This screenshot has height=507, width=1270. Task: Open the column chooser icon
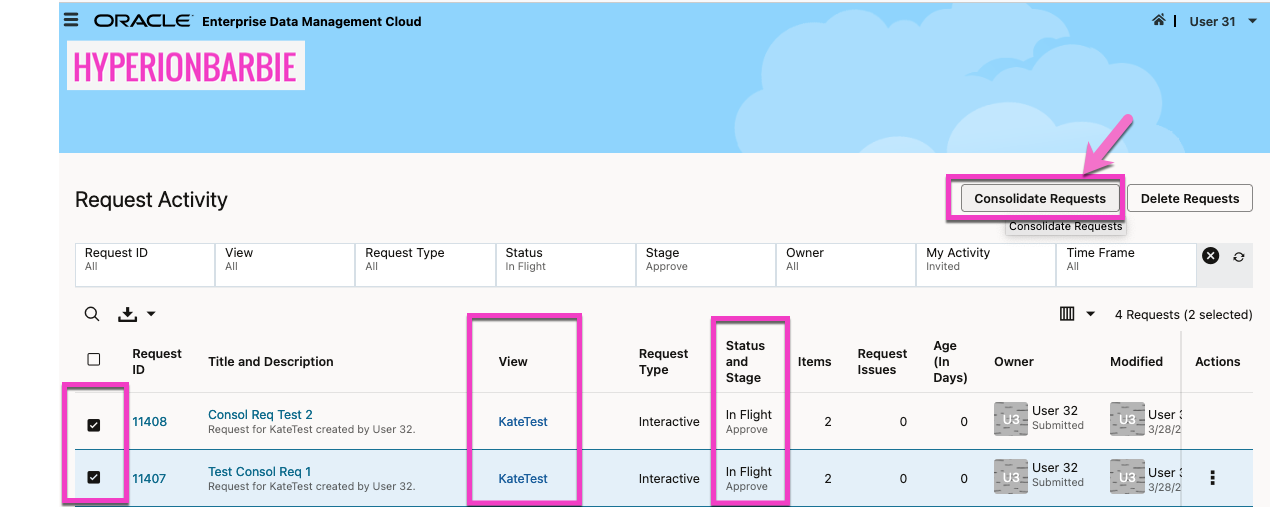1067,314
